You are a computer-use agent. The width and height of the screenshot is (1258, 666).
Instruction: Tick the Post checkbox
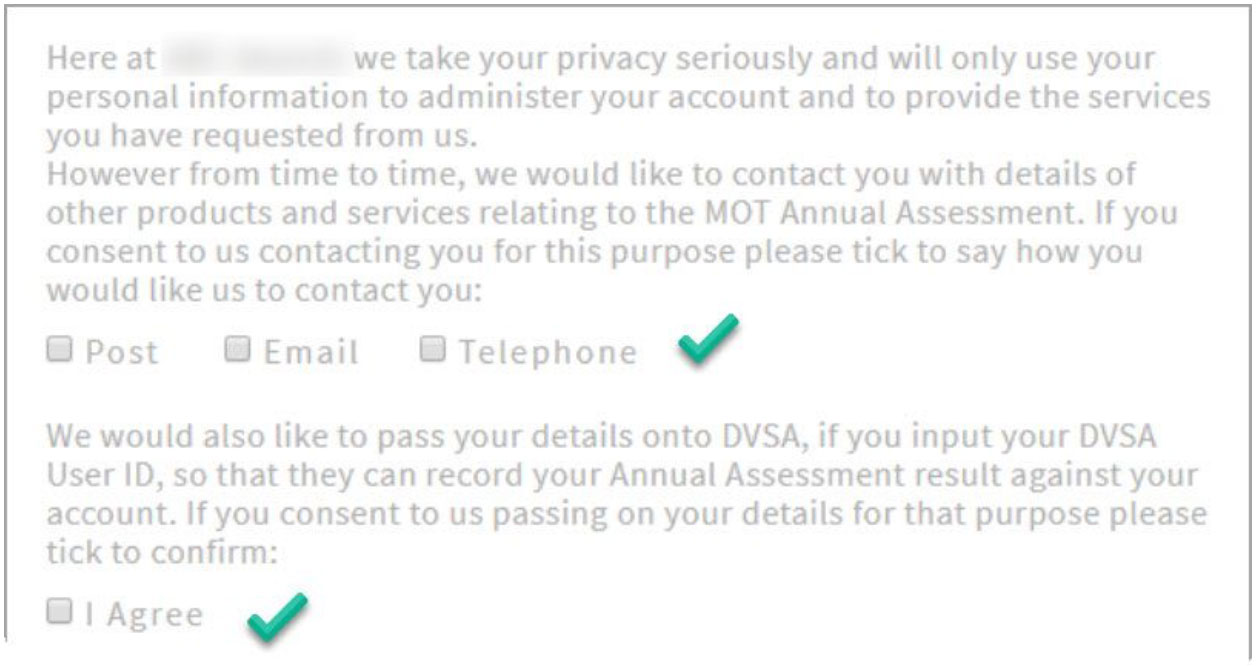click(x=60, y=349)
